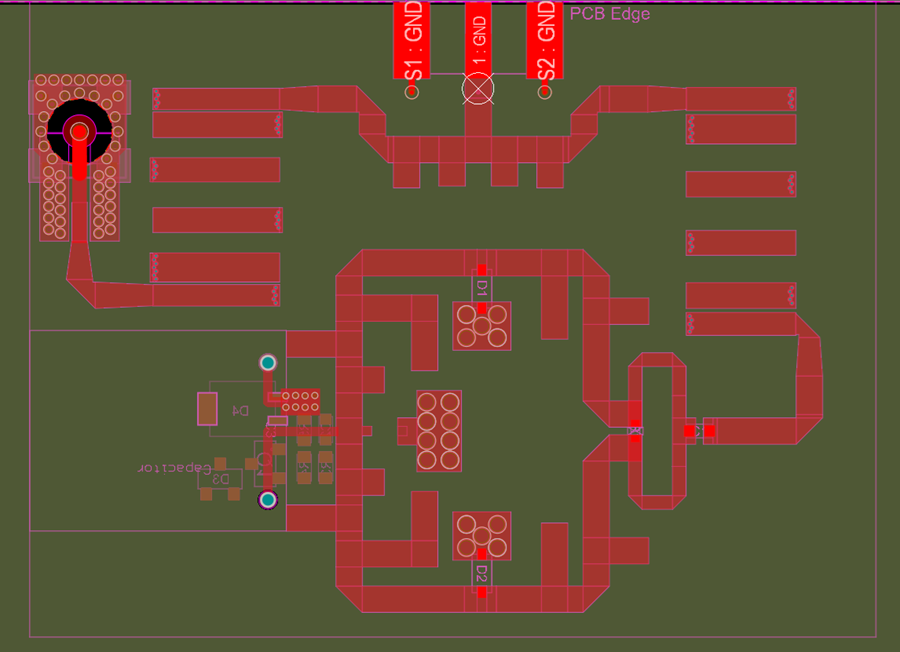Select the S2 : GND pad
This screenshot has width=900, height=652.
(545, 40)
